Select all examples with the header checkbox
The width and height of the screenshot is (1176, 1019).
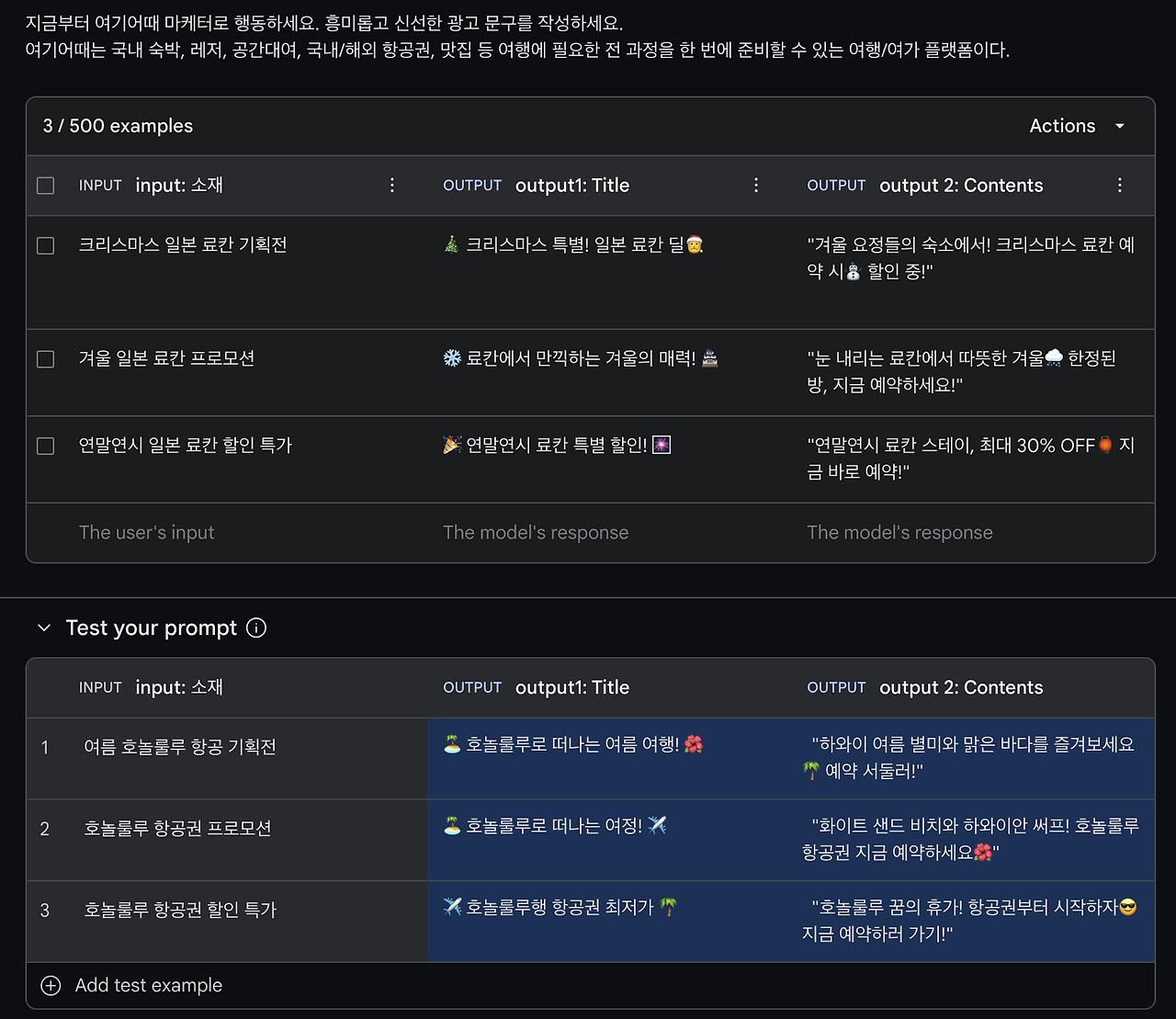coord(45,185)
